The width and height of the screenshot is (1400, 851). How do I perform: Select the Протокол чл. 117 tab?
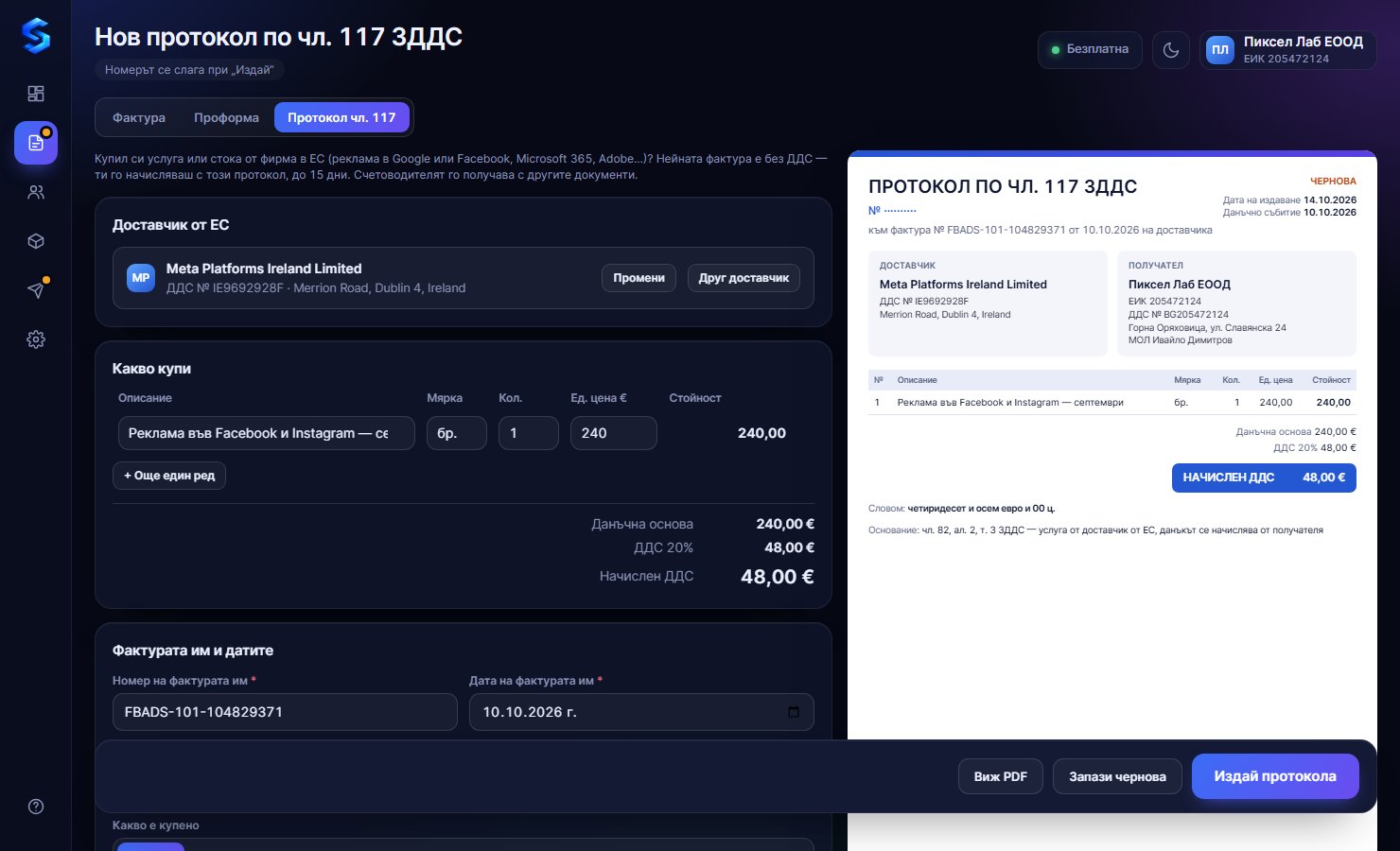(x=341, y=118)
